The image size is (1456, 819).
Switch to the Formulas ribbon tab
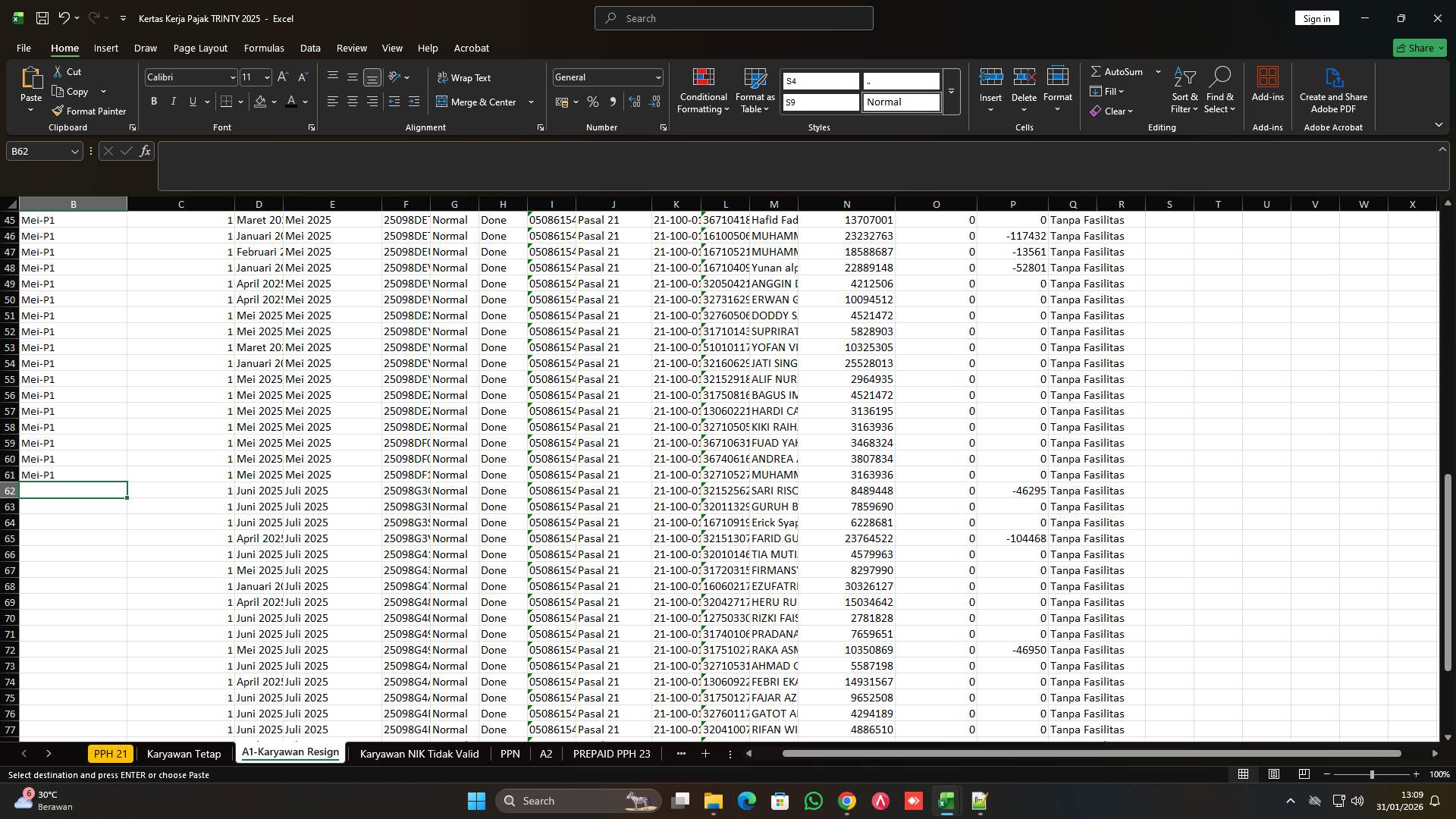coord(264,48)
